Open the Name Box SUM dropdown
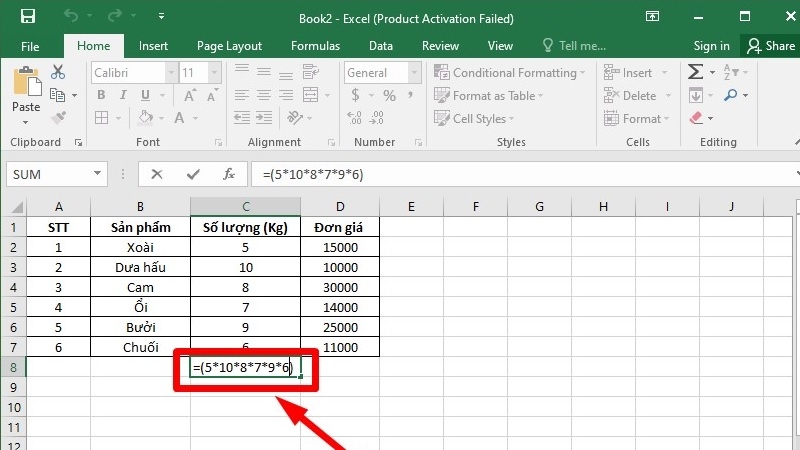Image resolution: width=800 pixels, height=450 pixels. [x=97, y=174]
